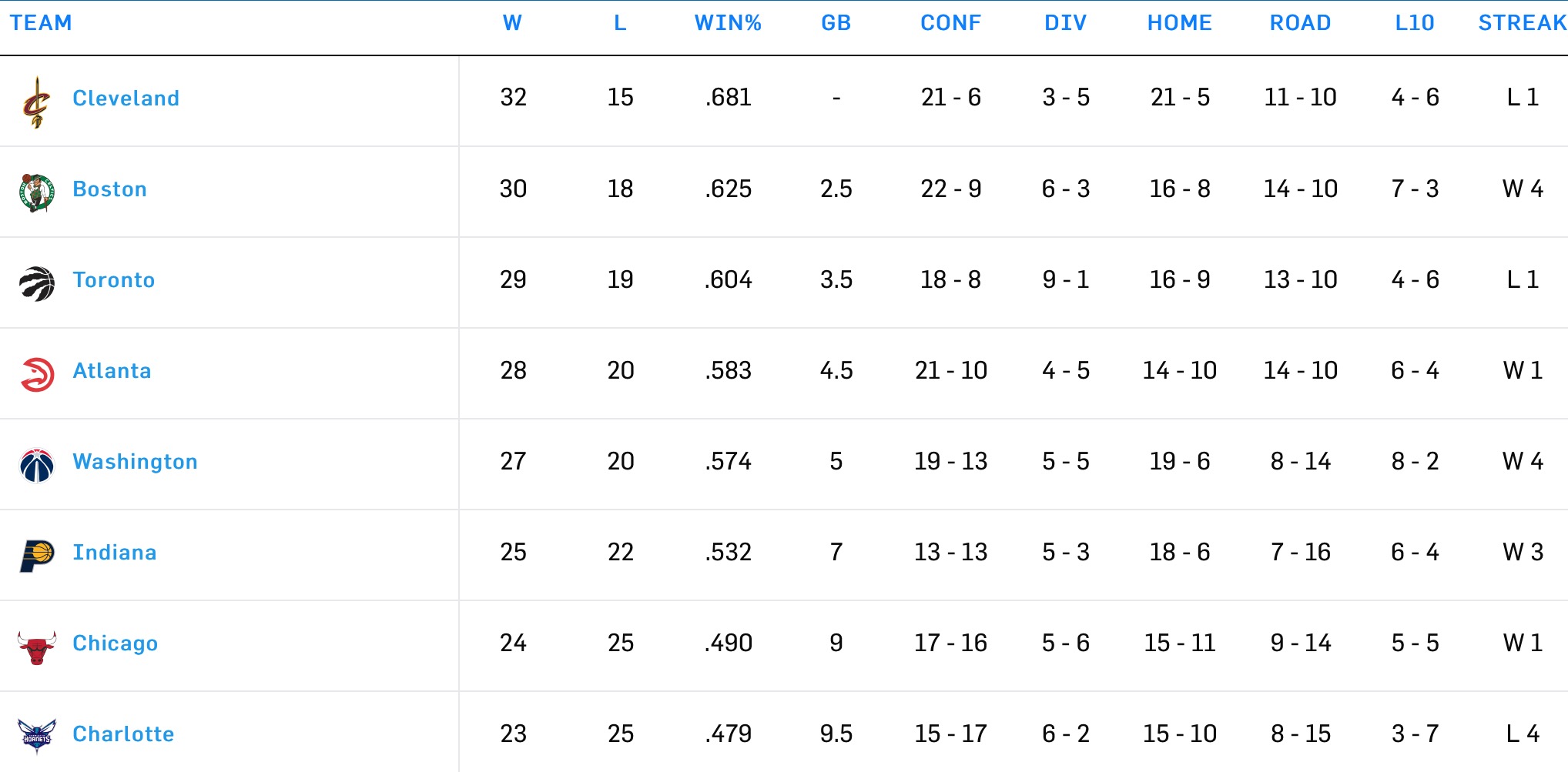Sort by the GB column header
Viewport: 1568px width, 772px height.
coord(836,23)
